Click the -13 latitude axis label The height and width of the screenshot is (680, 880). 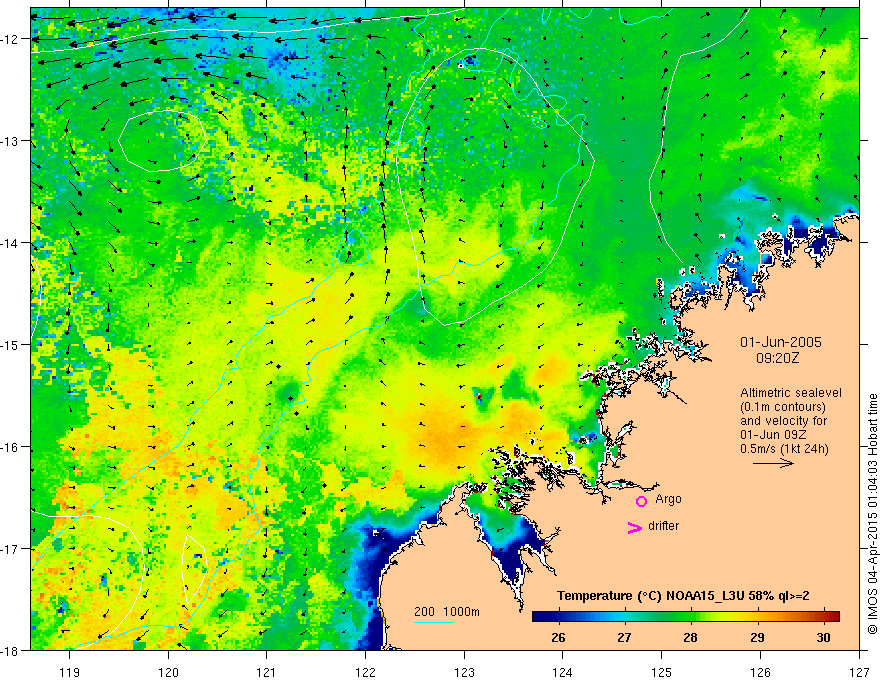coord(11,141)
